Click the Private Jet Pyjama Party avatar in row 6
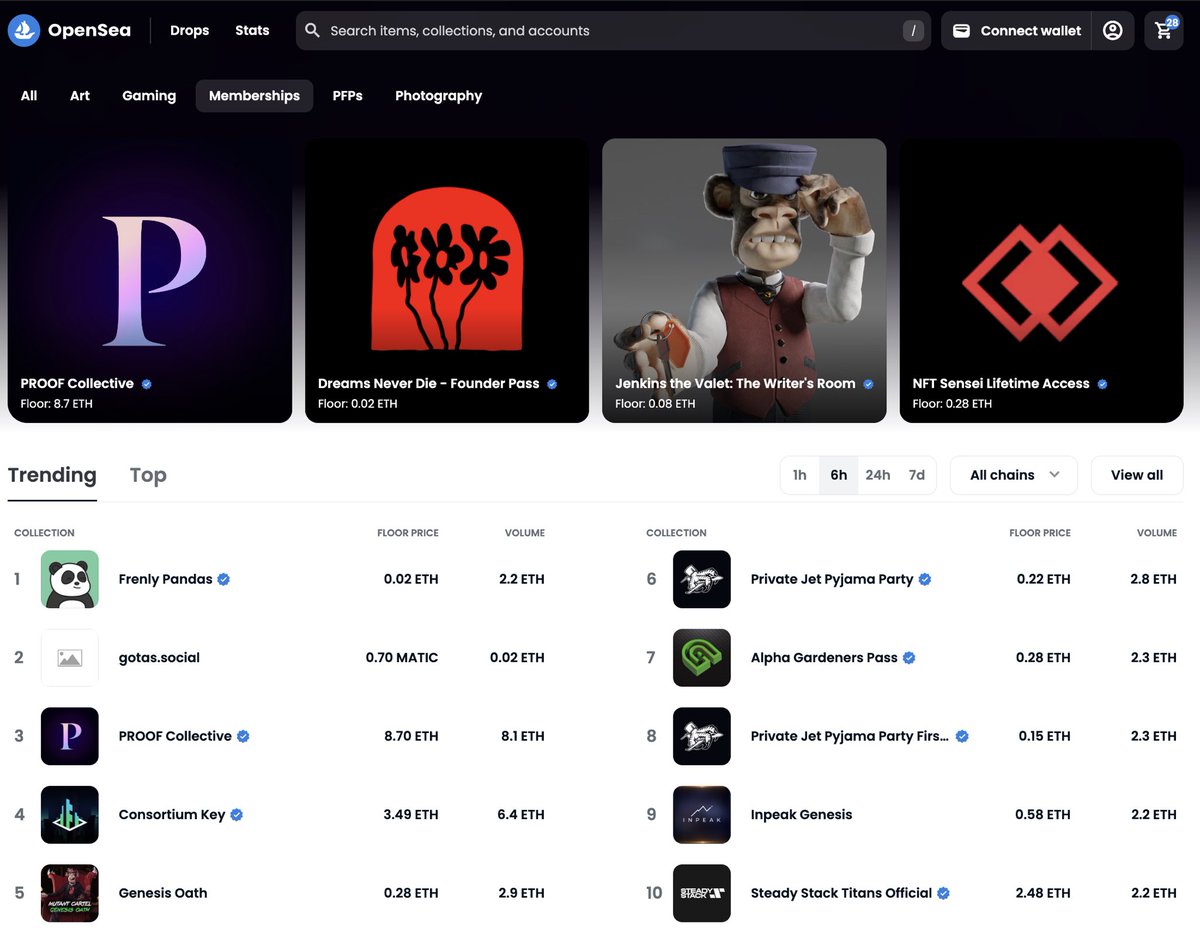Viewport: 1200px width, 944px height. [702, 579]
